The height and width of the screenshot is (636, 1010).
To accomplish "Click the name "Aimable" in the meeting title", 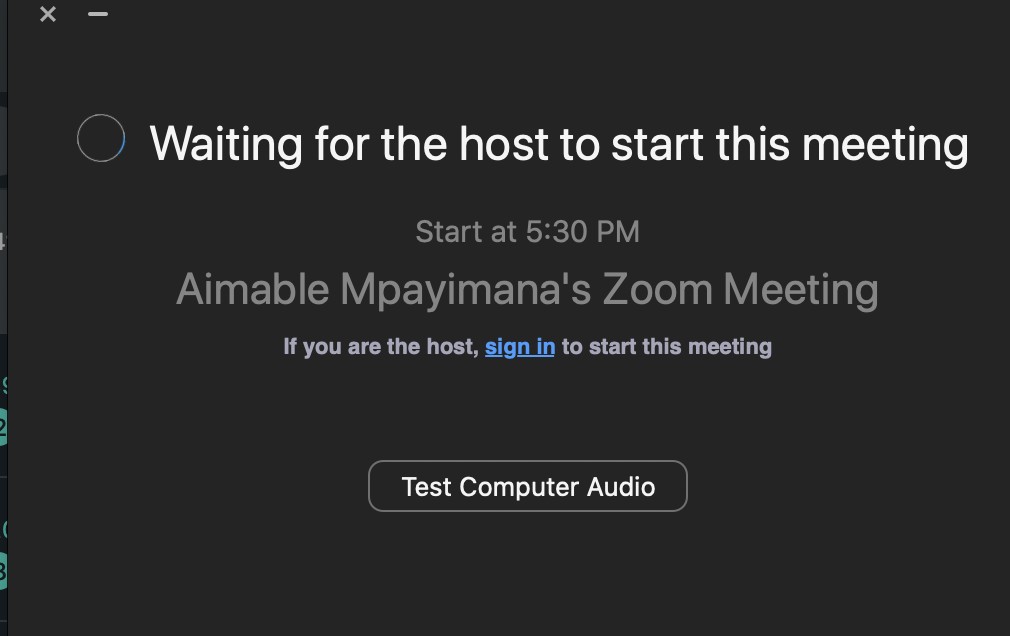I will [252, 290].
